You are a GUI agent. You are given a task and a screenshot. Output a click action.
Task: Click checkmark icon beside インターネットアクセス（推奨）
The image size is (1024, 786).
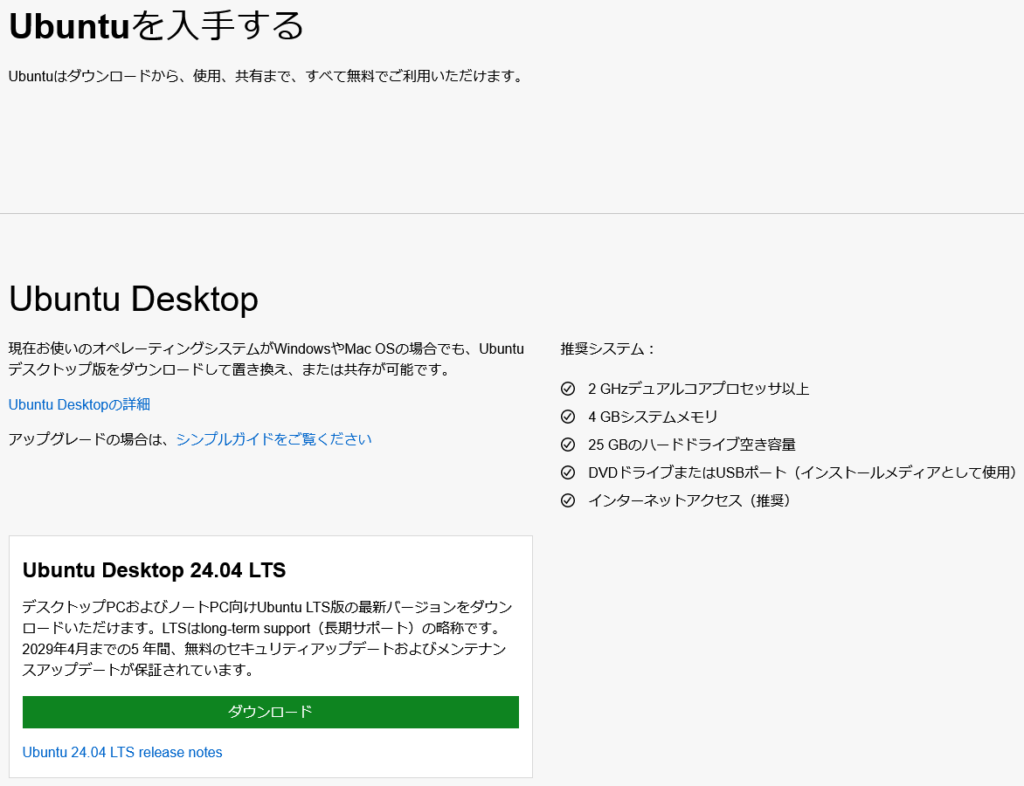(568, 501)
